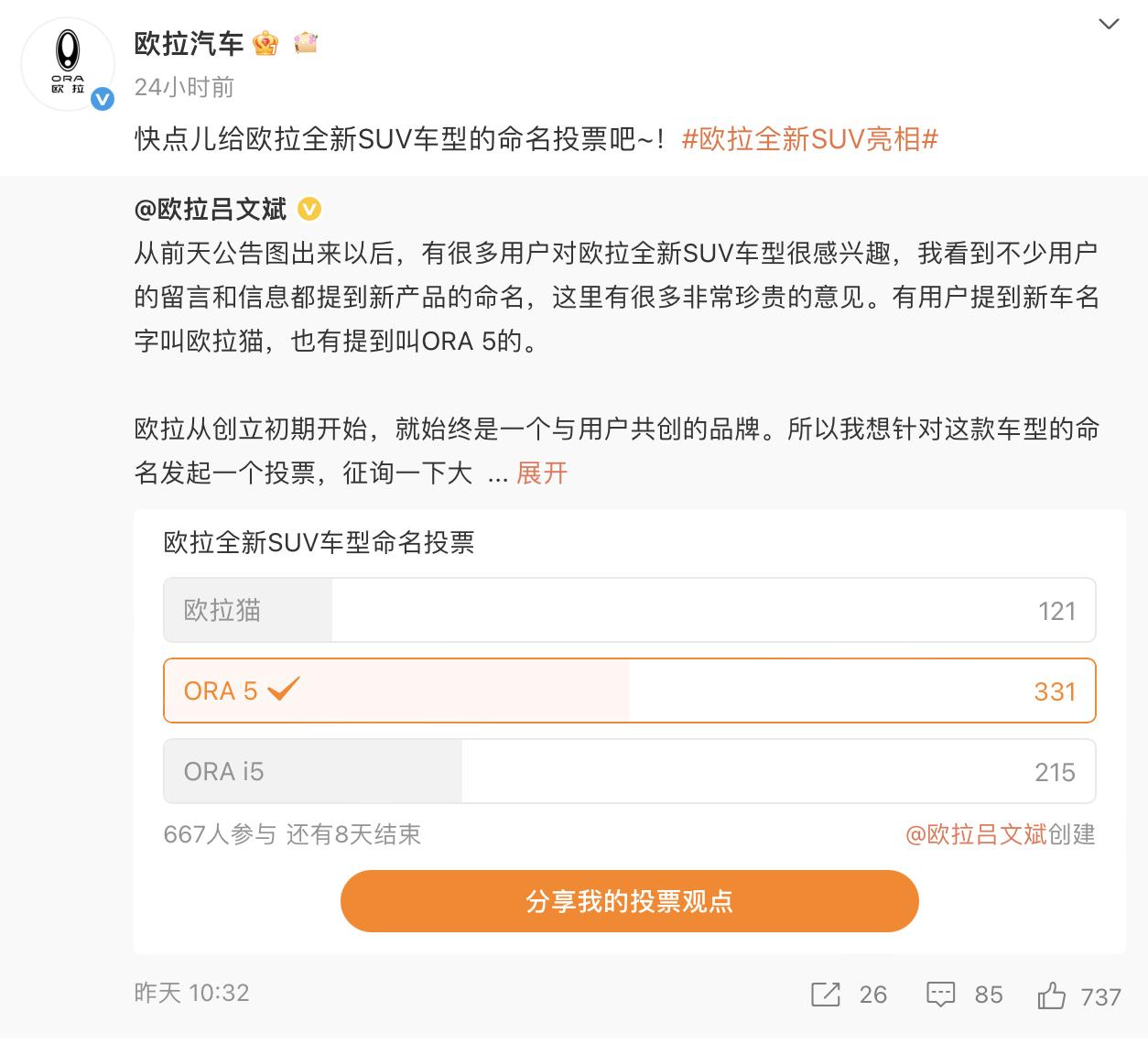Like the post with thumbs-up icon
Viewport: 1148px width, 1044px height.
pos(1051,995)
